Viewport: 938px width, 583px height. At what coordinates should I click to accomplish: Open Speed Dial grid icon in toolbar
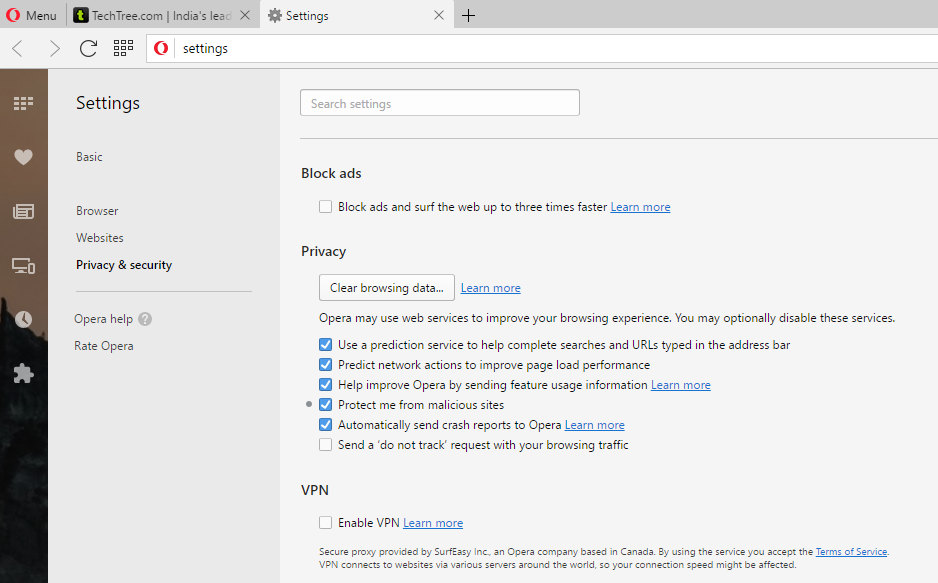123,48
